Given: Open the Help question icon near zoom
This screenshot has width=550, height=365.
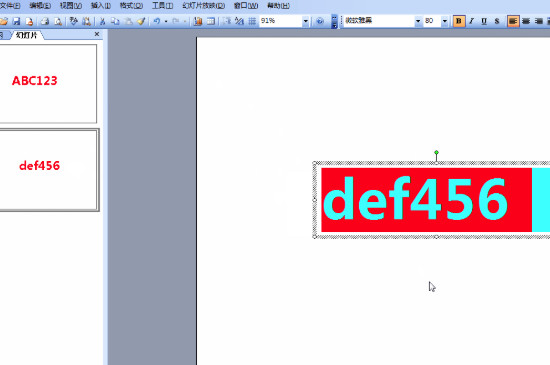Looking at the screenshot, I should coord(320,21).
